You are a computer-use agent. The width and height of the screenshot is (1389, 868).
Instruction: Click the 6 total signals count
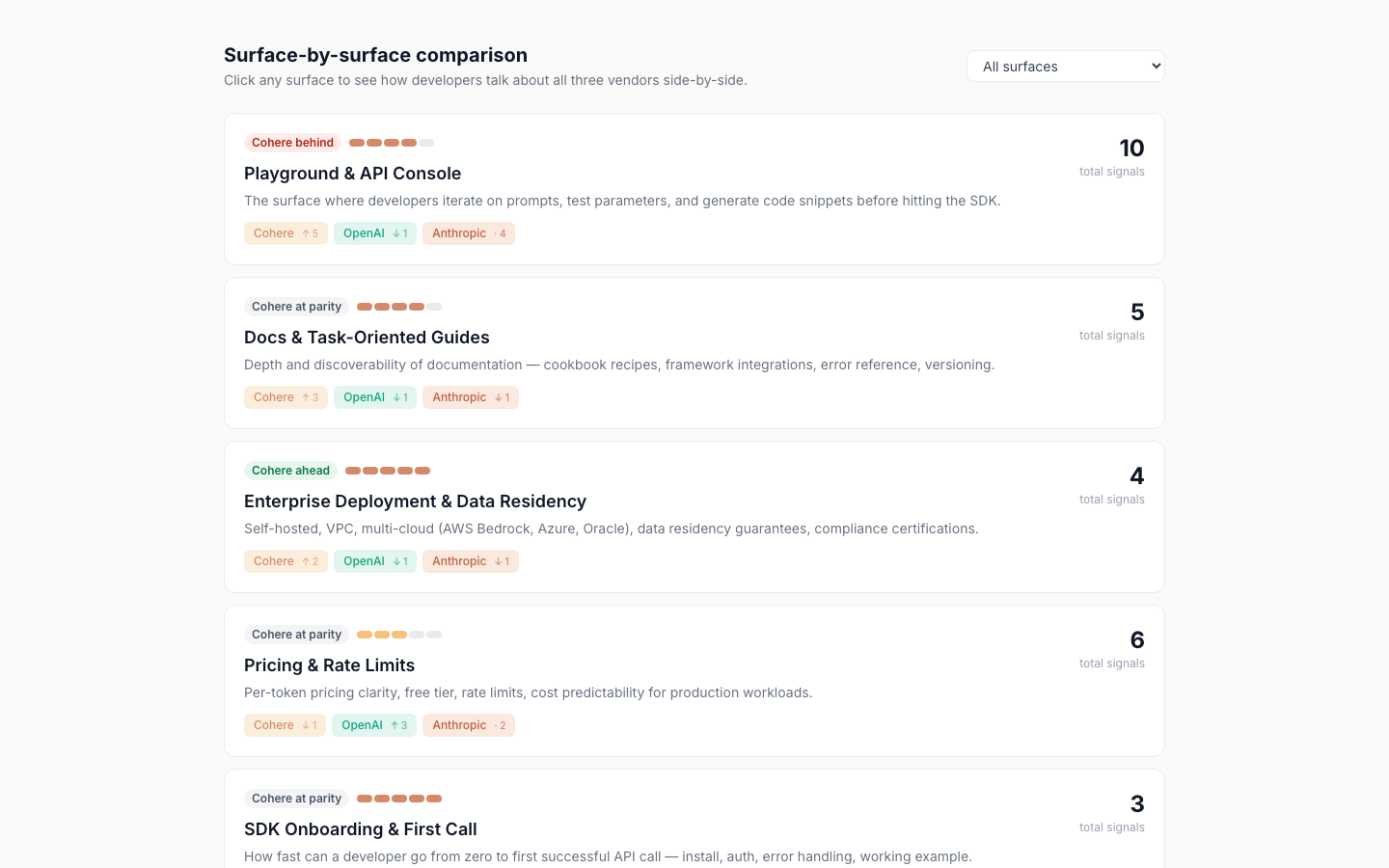(1137, 640)
